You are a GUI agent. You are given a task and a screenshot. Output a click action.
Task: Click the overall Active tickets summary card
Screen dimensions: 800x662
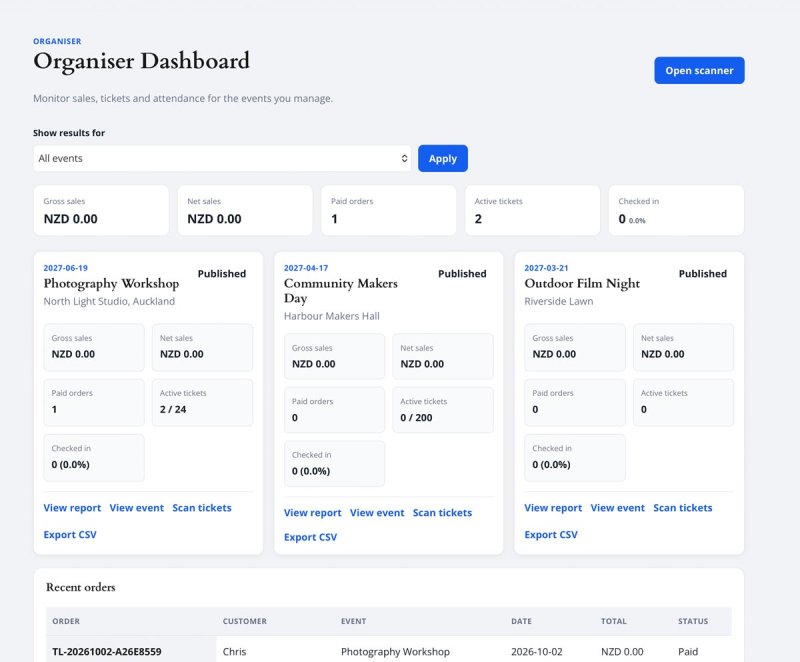532,210
